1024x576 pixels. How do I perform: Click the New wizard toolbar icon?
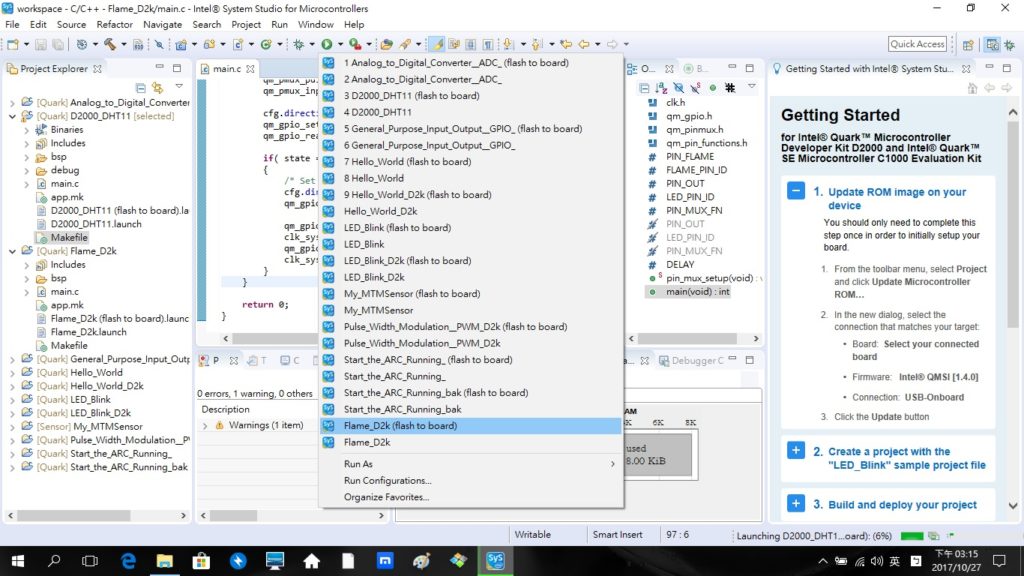click(12, 44)
